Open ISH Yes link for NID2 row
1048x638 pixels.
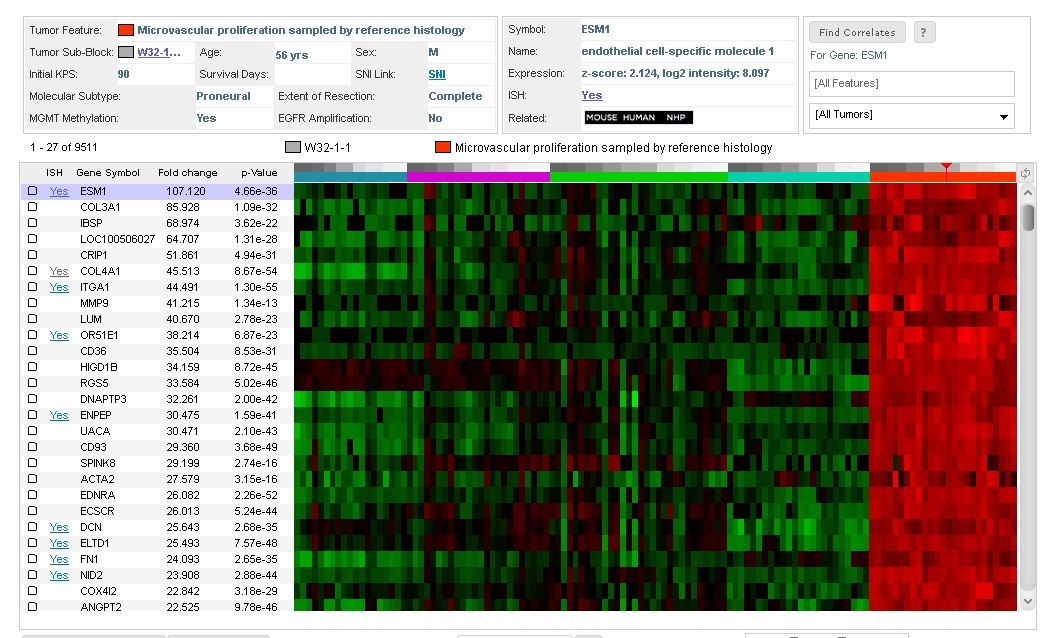pos(59,575)
